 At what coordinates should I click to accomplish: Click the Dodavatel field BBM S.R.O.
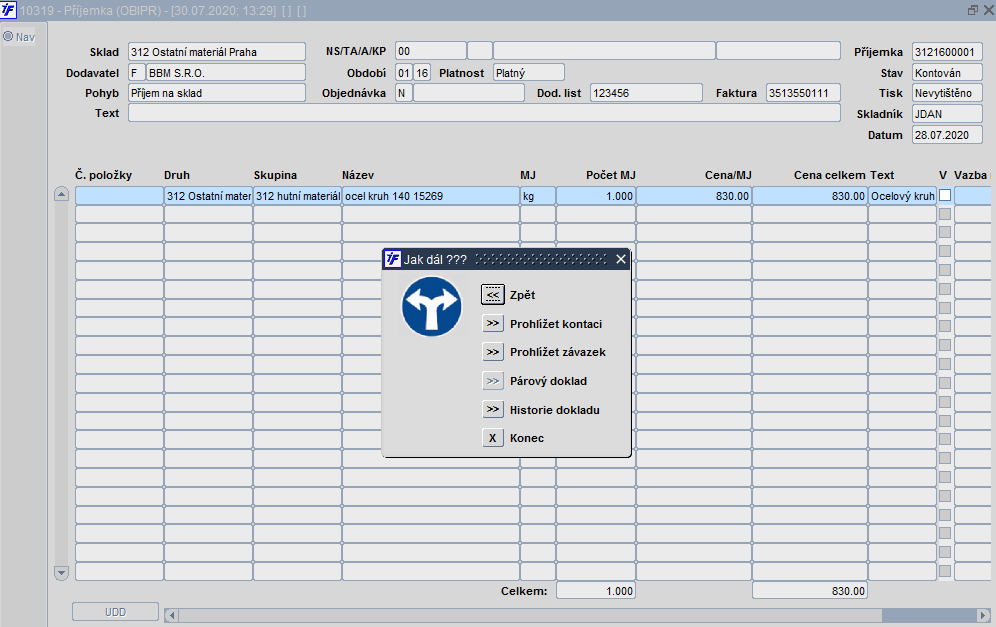coord(225,73)
